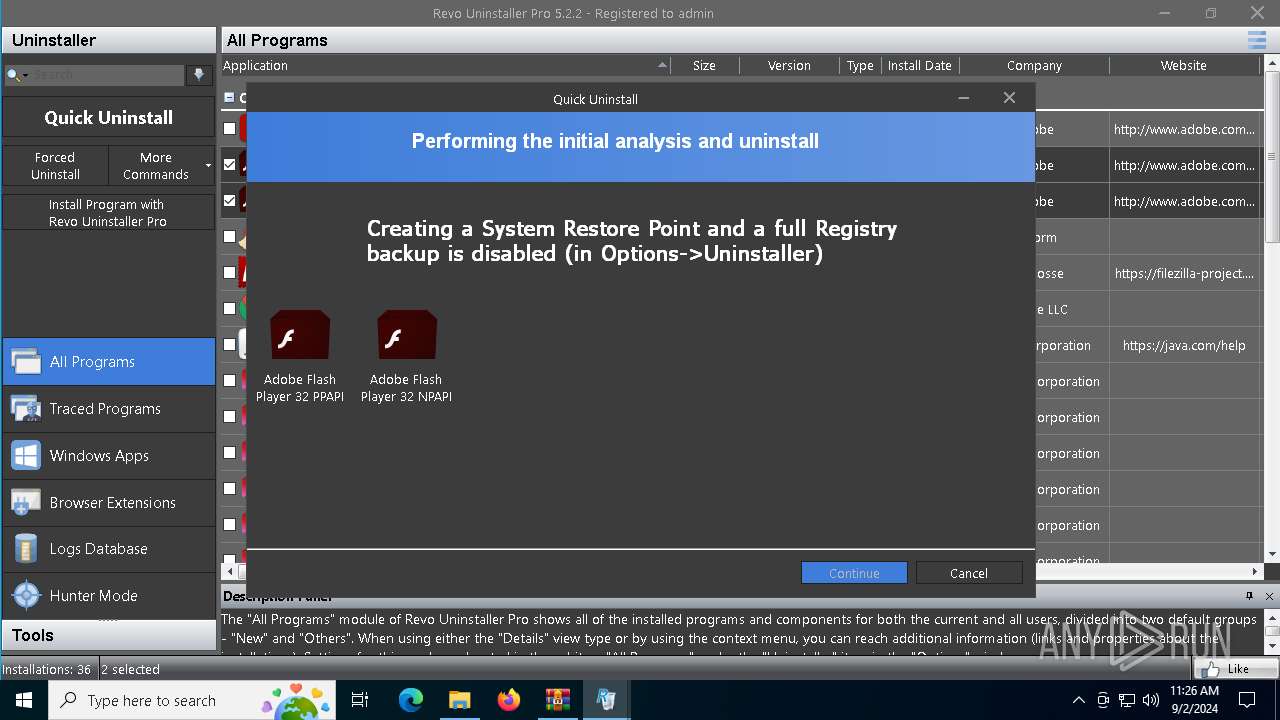
Task: Click the down-arrow icon beside search
Action: 199,75
